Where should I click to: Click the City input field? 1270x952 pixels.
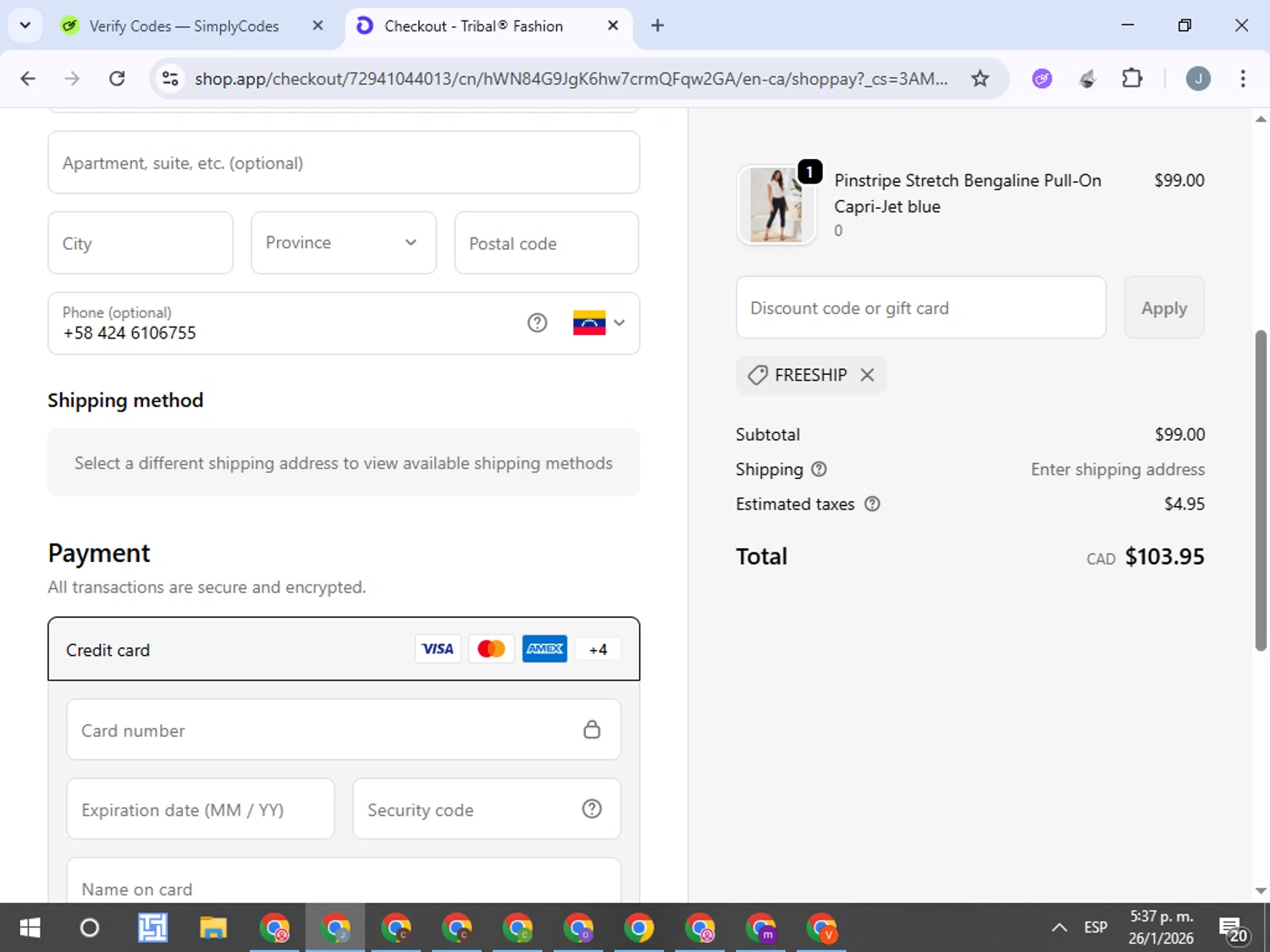pos(141,243)
